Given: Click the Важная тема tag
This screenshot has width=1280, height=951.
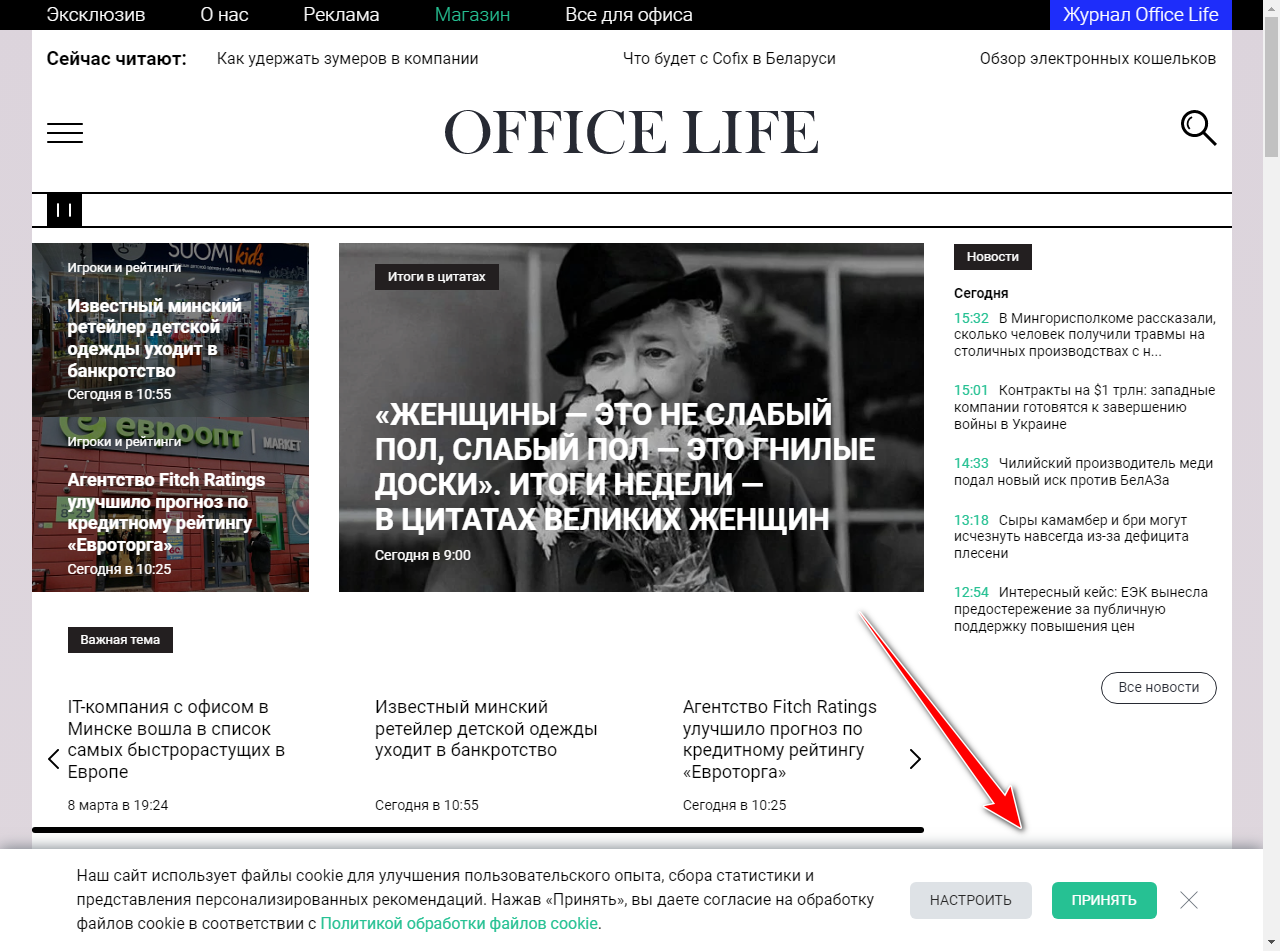Looking at the screenshot, I should click(x=120, y=640).
